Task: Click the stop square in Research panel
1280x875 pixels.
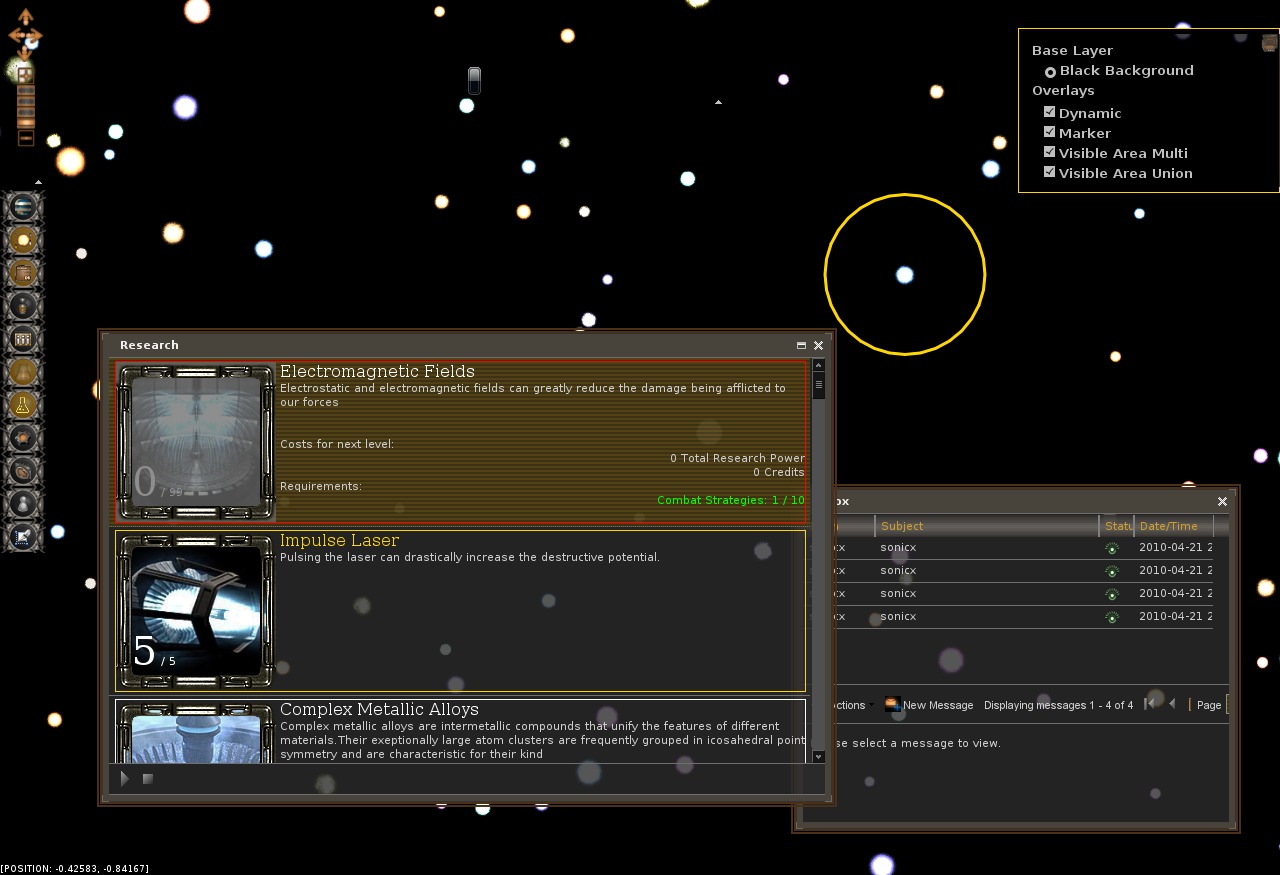Action: point(148,779)
